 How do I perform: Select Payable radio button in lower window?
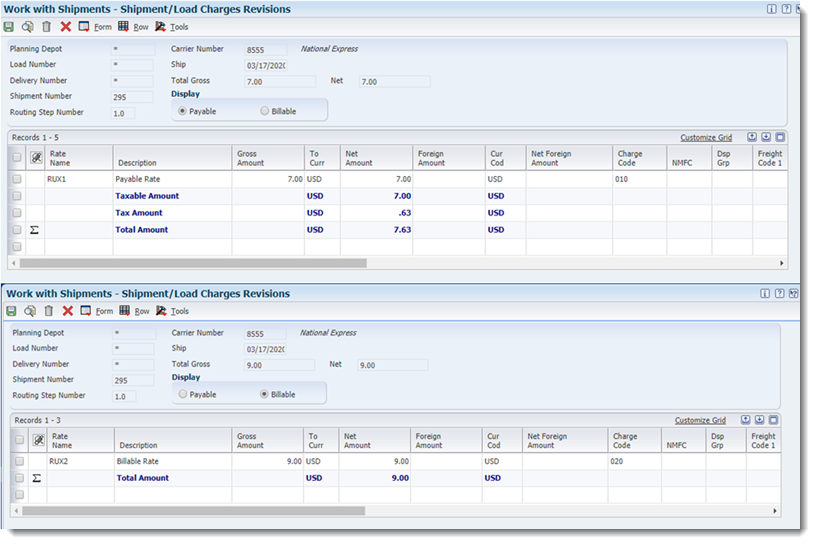pos(183,394)
